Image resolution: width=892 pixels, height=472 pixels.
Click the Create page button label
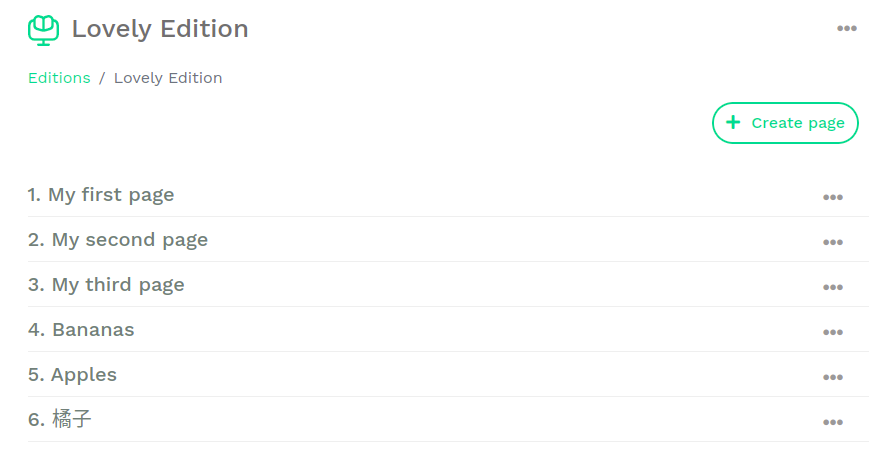798,123
